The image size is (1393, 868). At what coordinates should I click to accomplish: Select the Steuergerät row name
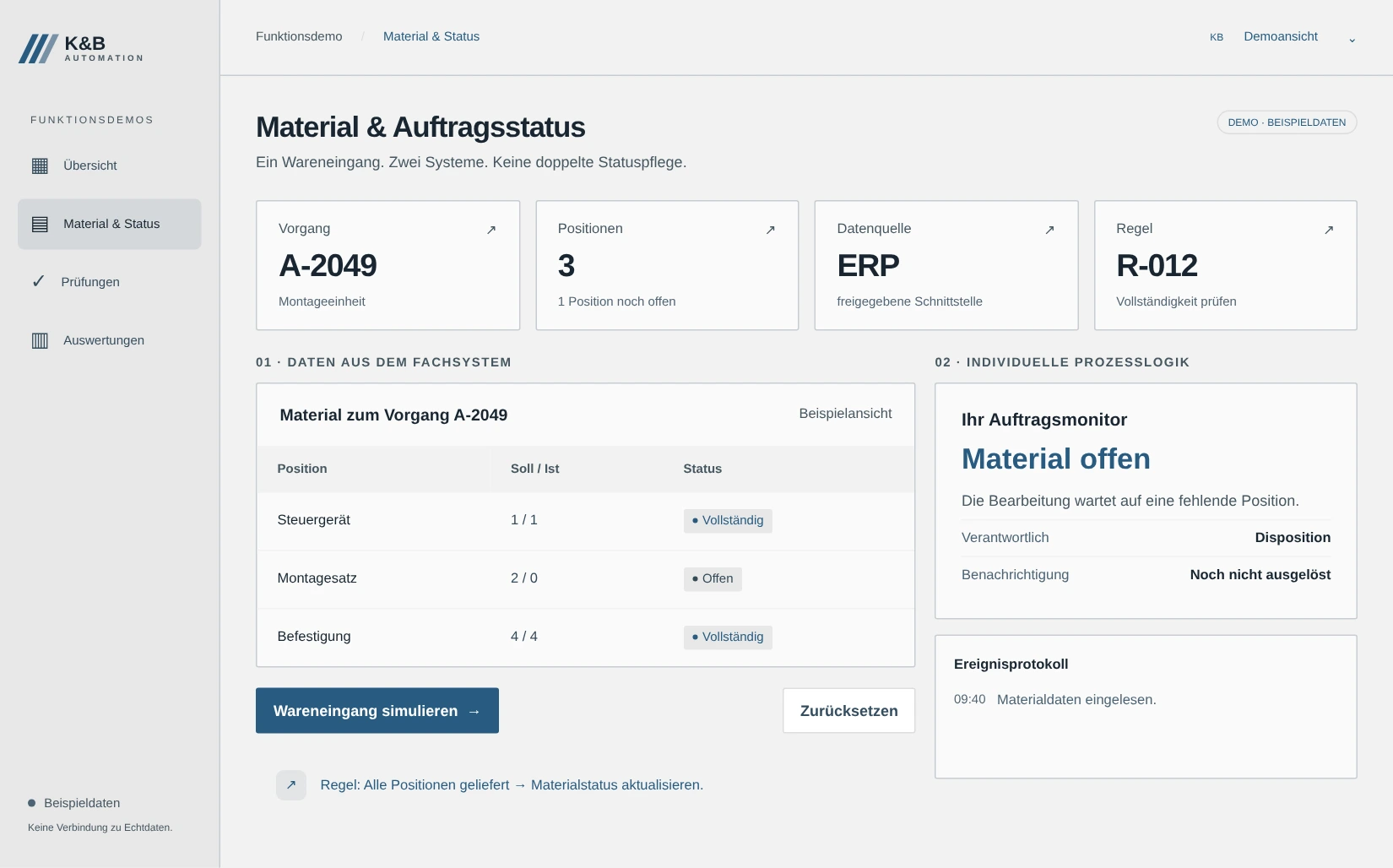(x=314, y=520)
